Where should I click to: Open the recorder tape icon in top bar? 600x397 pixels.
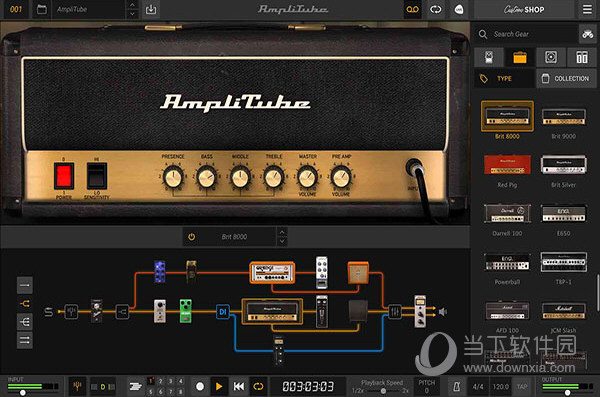[412, 9]
